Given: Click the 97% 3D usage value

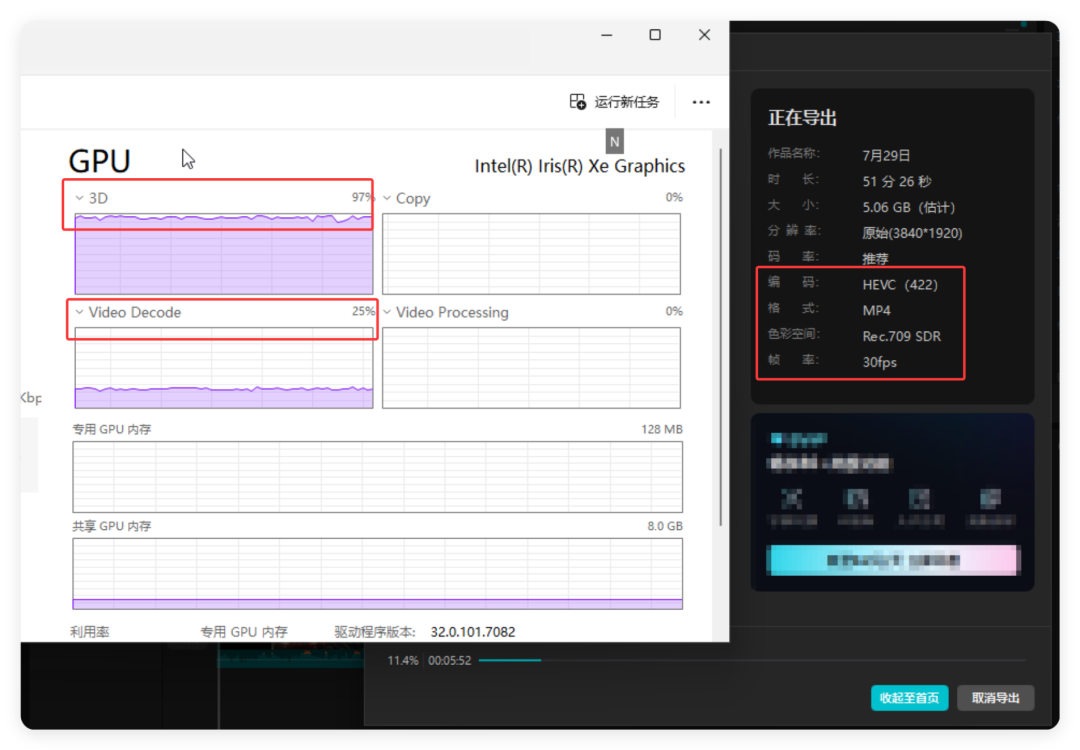Looking at the screenshot, I should click(362, 197).
